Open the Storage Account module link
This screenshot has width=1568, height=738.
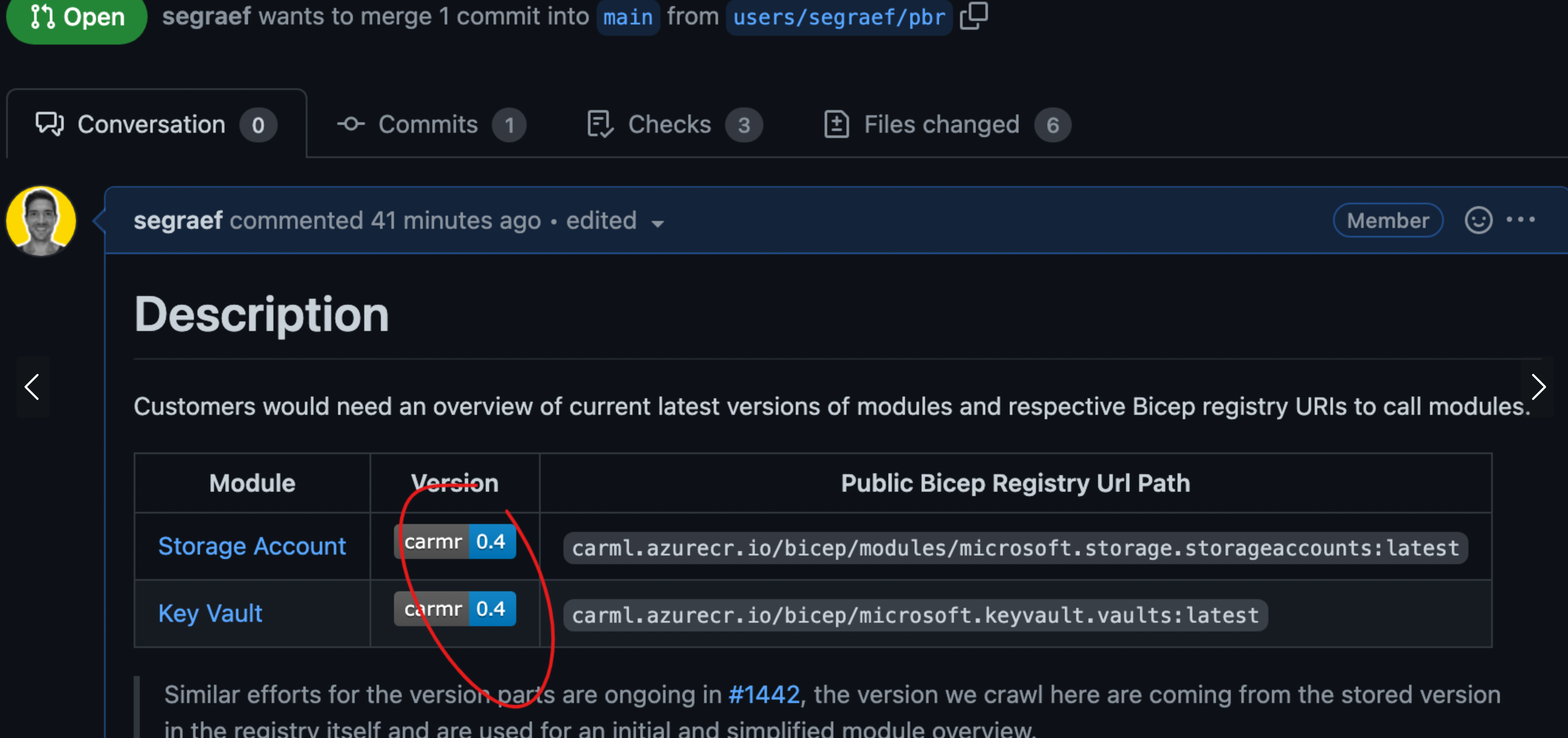coord(252,546)
